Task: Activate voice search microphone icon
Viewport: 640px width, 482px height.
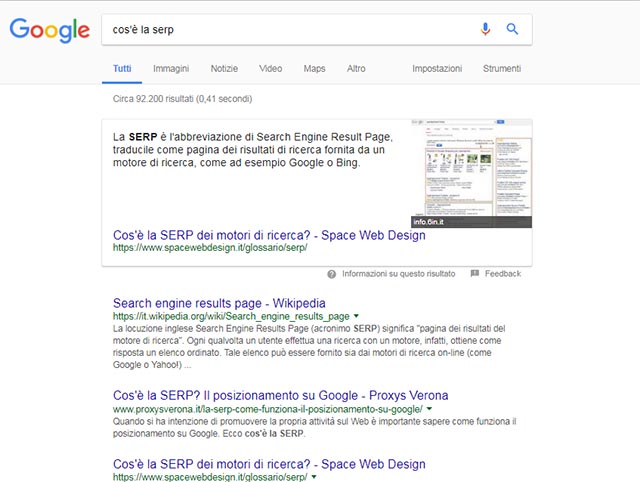Action: coord(485,29)
